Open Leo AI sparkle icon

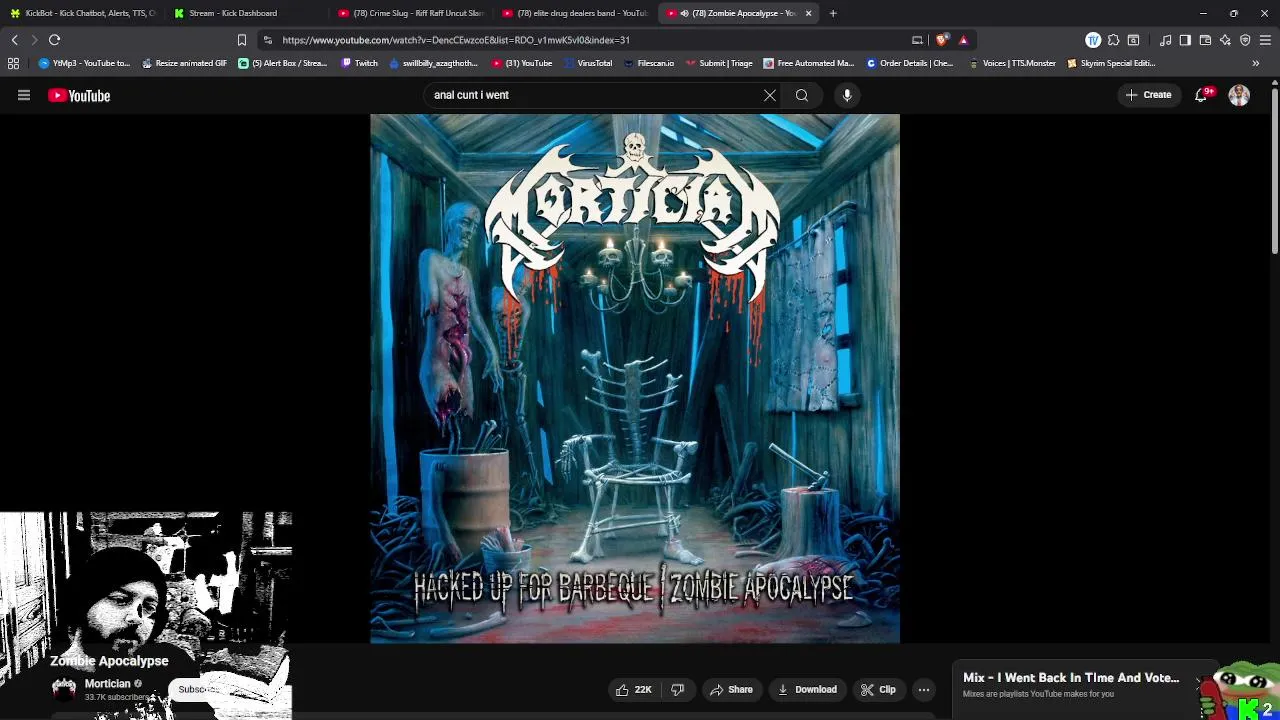tap(1225, 40)
